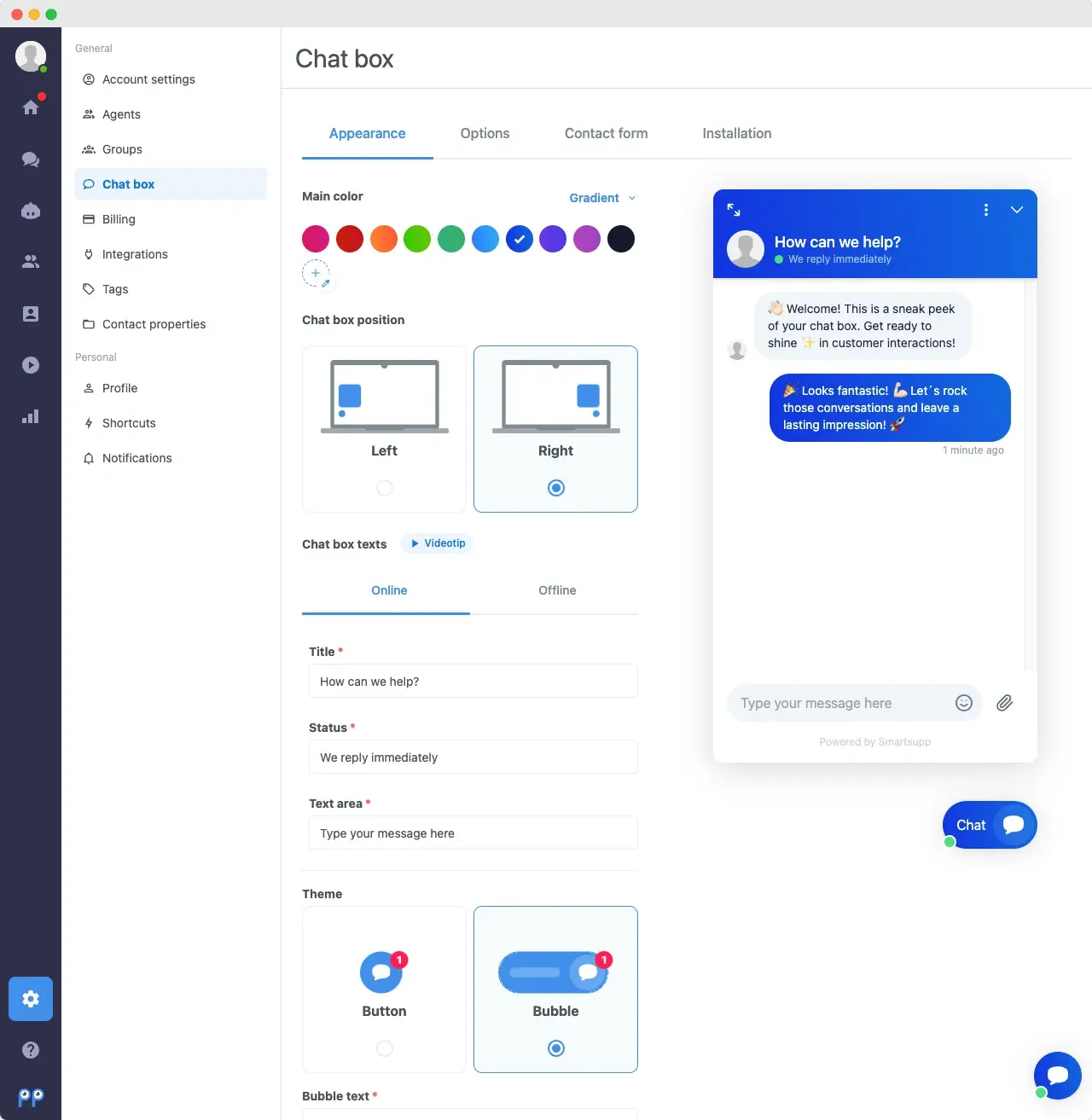Switch to the Offline texts tab
1092x1120 pixels.
557,590
